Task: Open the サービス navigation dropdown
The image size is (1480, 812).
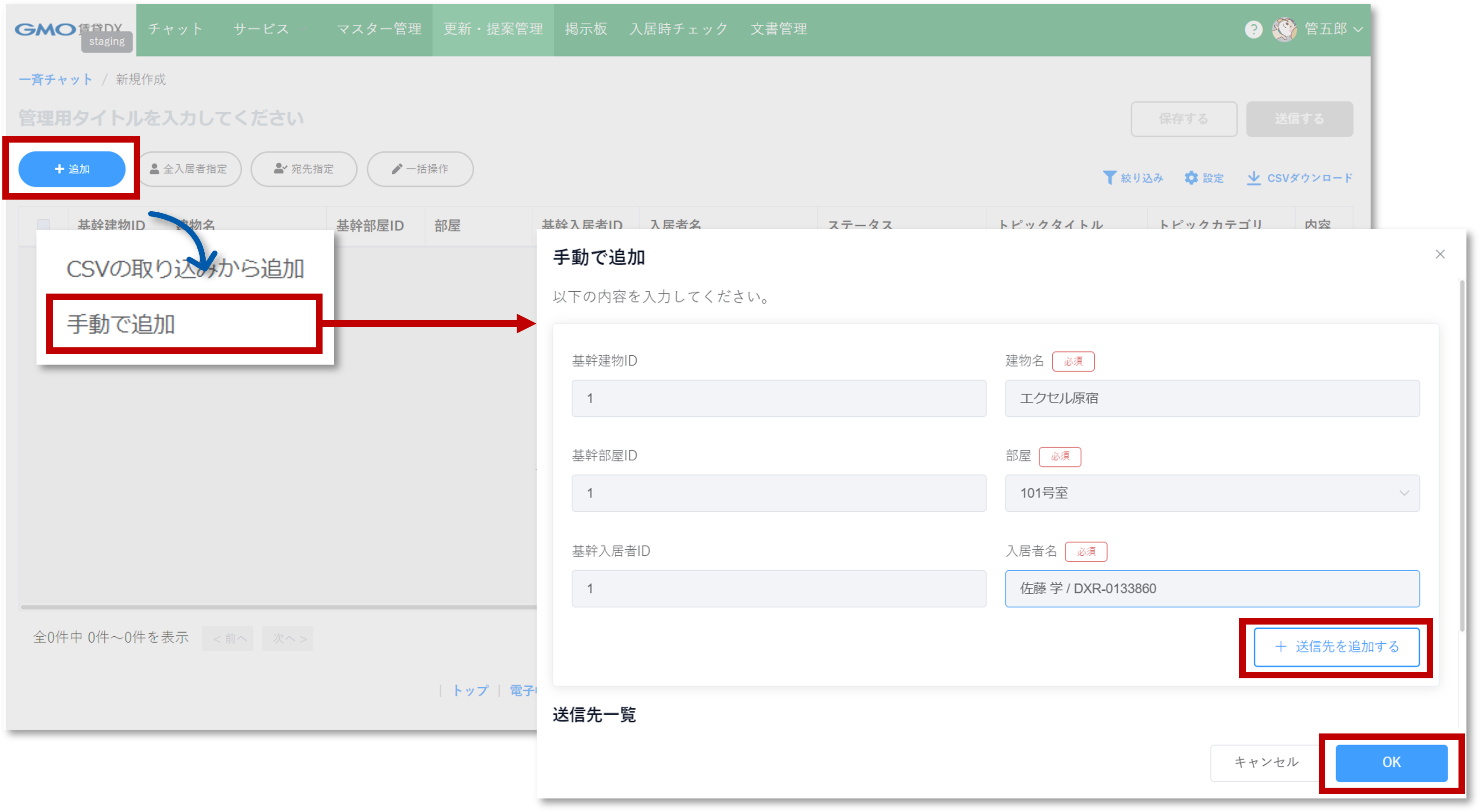Action: point(261,29)
